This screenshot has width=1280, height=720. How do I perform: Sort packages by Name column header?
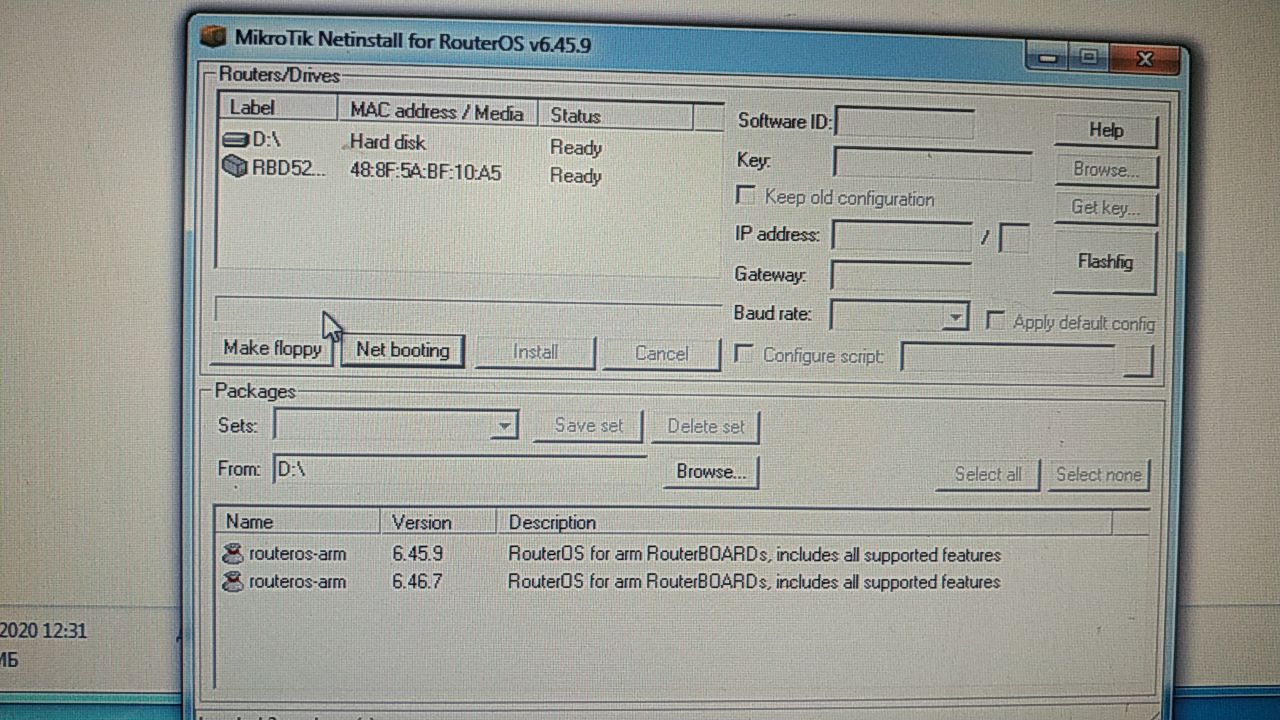tap(297, 521)
